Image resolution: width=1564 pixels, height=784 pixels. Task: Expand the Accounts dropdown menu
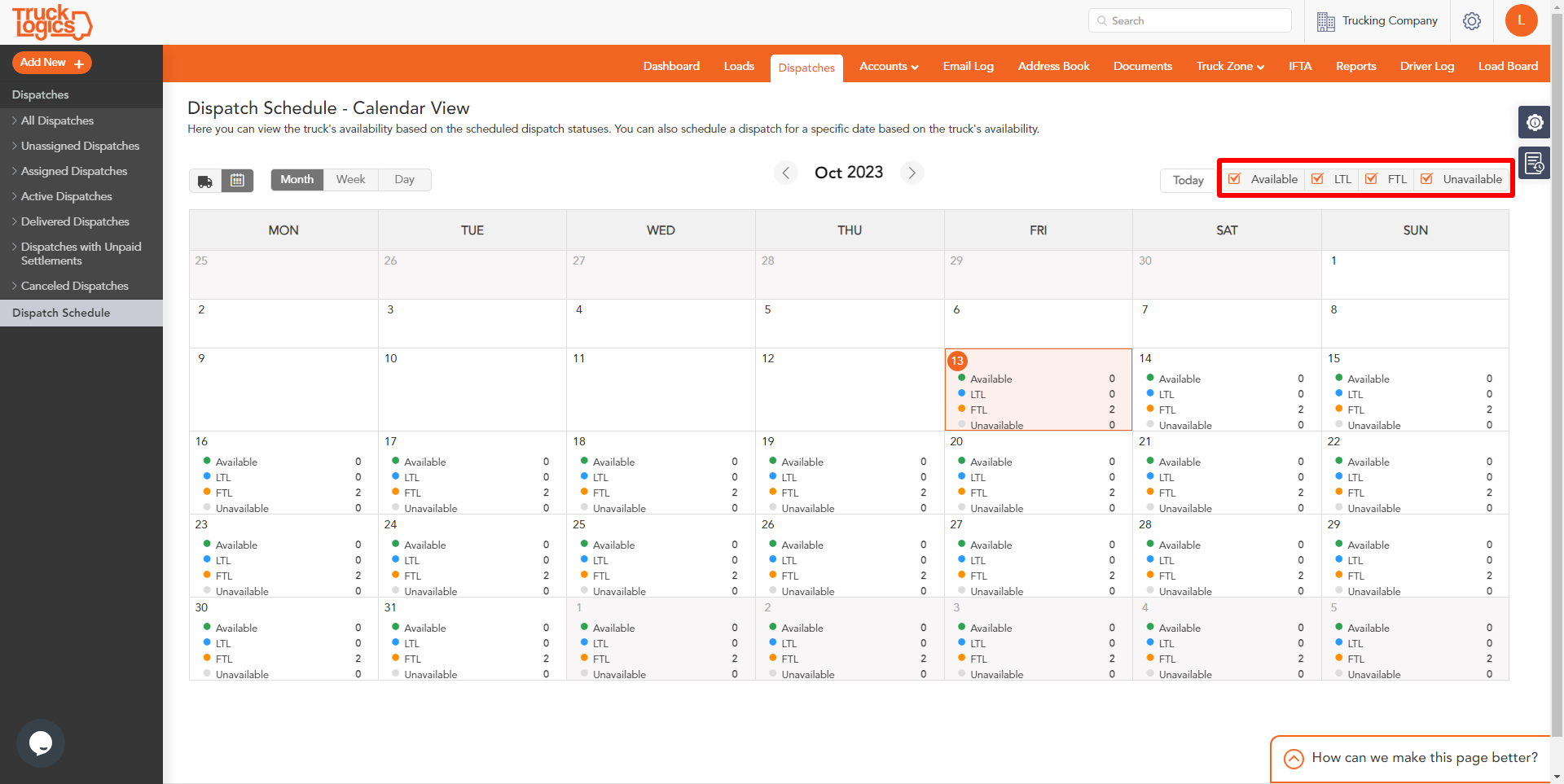(888, 66)
